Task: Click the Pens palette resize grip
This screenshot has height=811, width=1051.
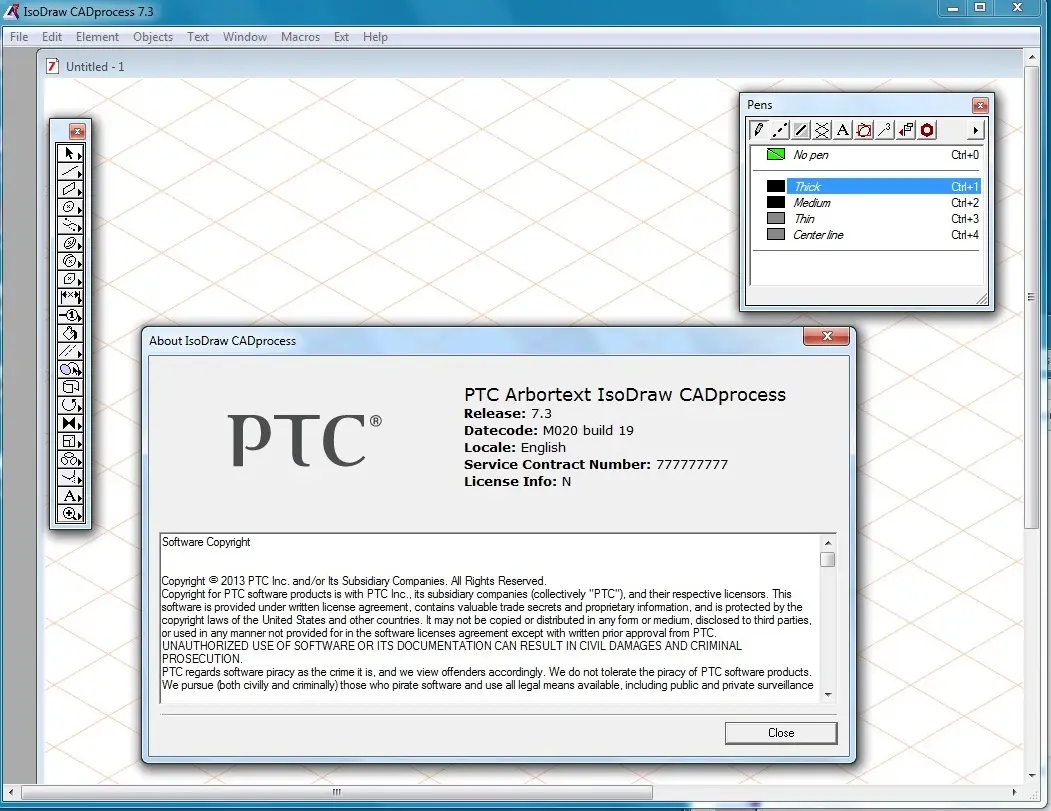Action: point(982,299)
